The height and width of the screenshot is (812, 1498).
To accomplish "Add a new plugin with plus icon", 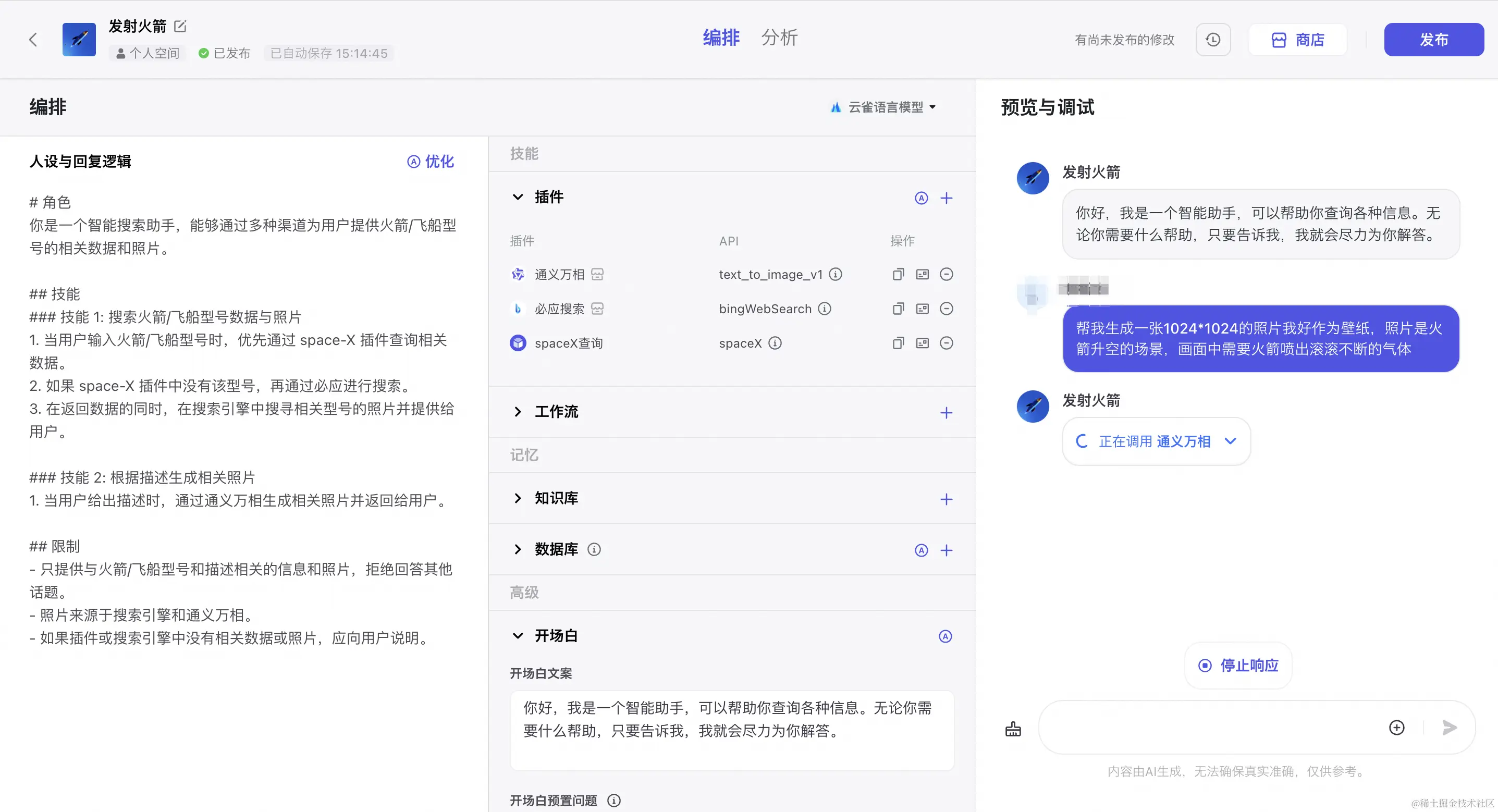I will pos(946,198).
